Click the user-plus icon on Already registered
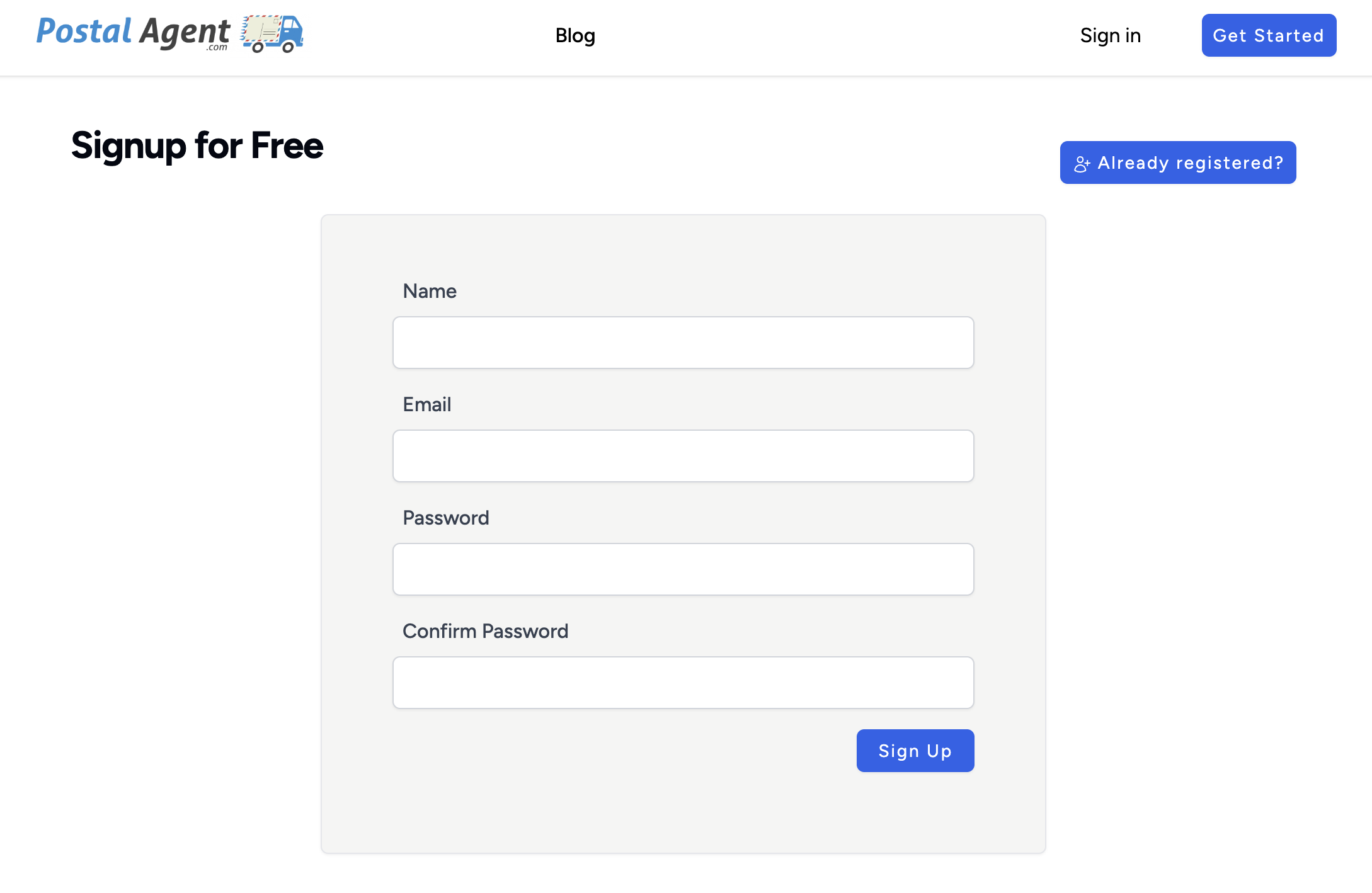The width and height of the screenshot is (1372, 893). [1082, 164]
